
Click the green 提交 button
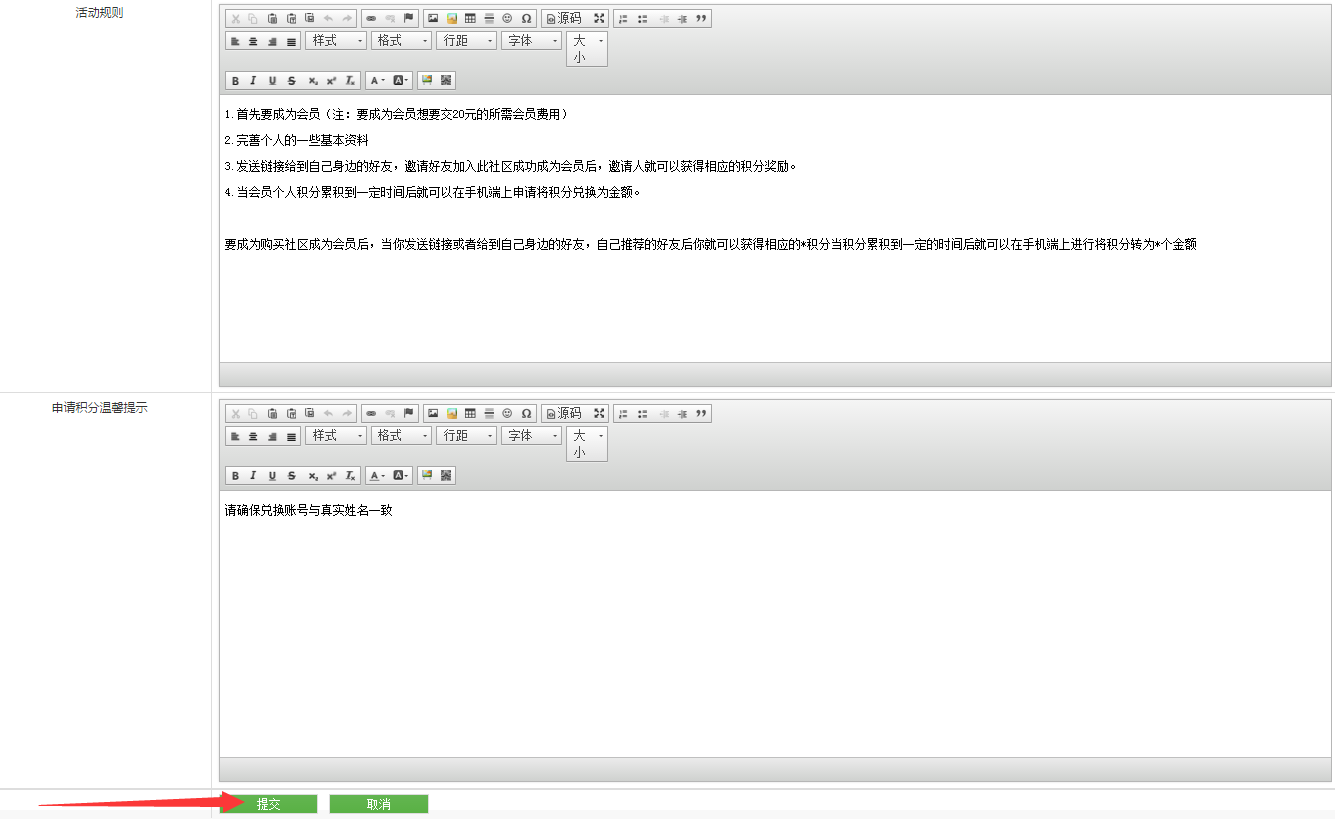click(x=268, y=804)
